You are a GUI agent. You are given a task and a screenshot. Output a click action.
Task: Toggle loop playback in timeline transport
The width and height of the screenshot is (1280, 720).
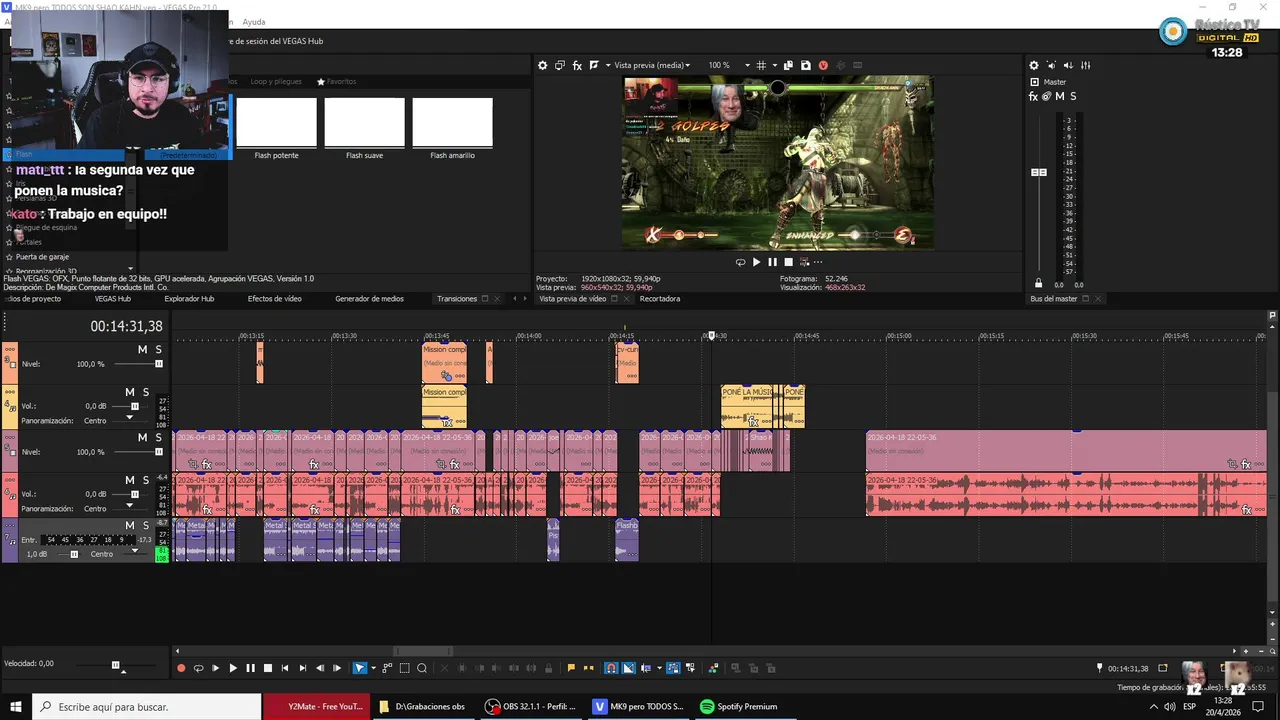pyautogui.click(x=198, y=668)
